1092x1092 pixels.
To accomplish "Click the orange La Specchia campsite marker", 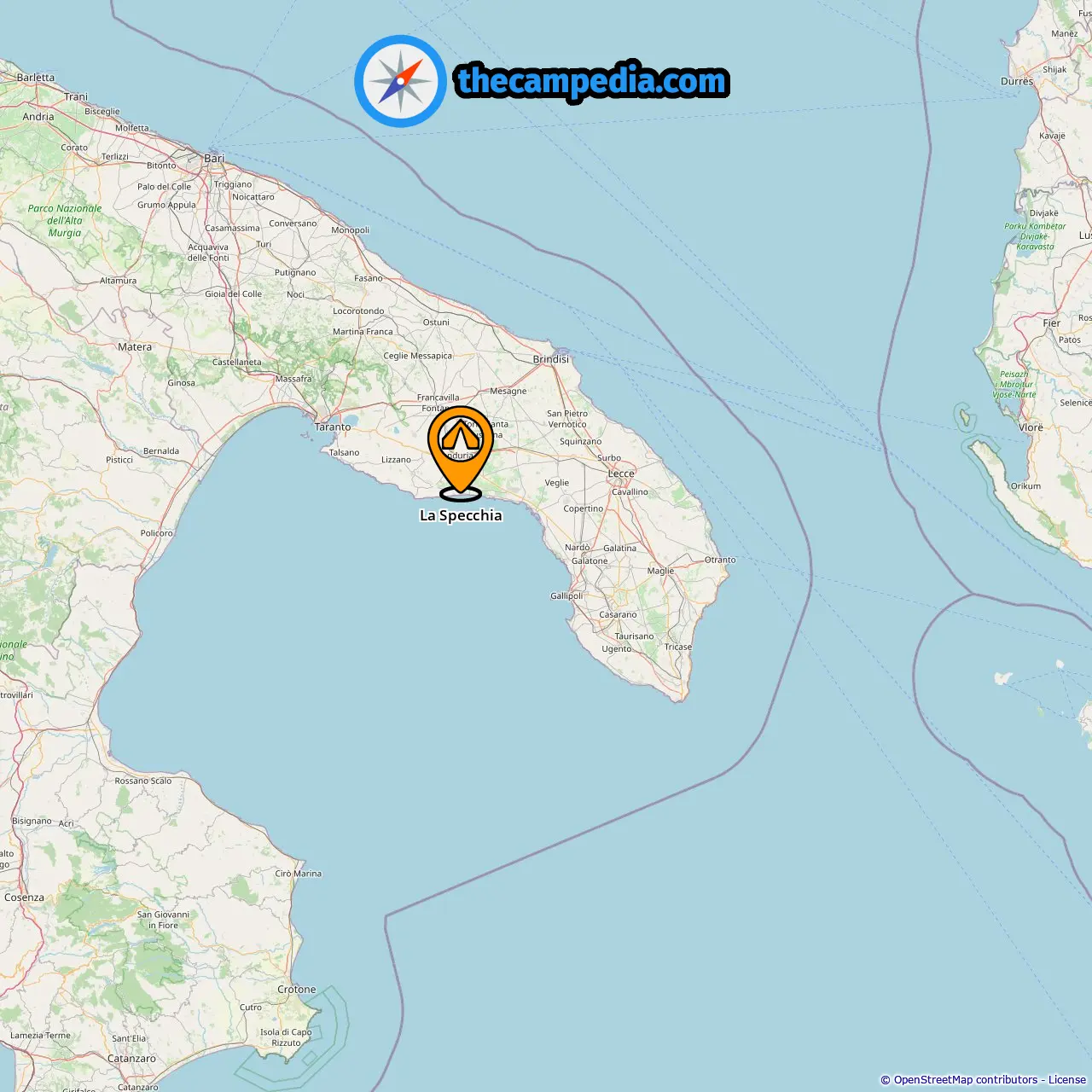I will click(461, 451).
